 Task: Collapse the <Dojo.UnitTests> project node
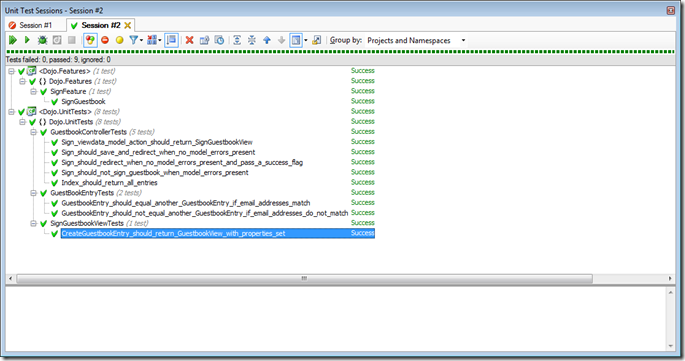point(11,112)
